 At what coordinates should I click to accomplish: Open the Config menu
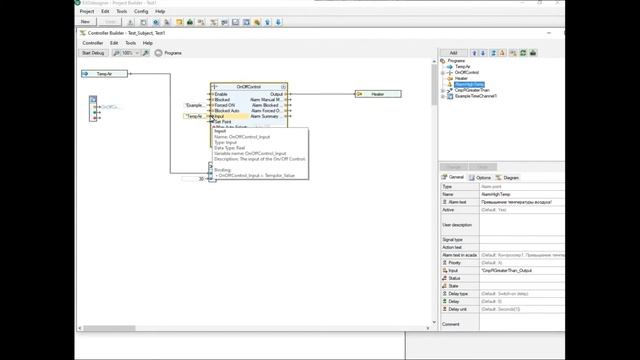(141, 11)
